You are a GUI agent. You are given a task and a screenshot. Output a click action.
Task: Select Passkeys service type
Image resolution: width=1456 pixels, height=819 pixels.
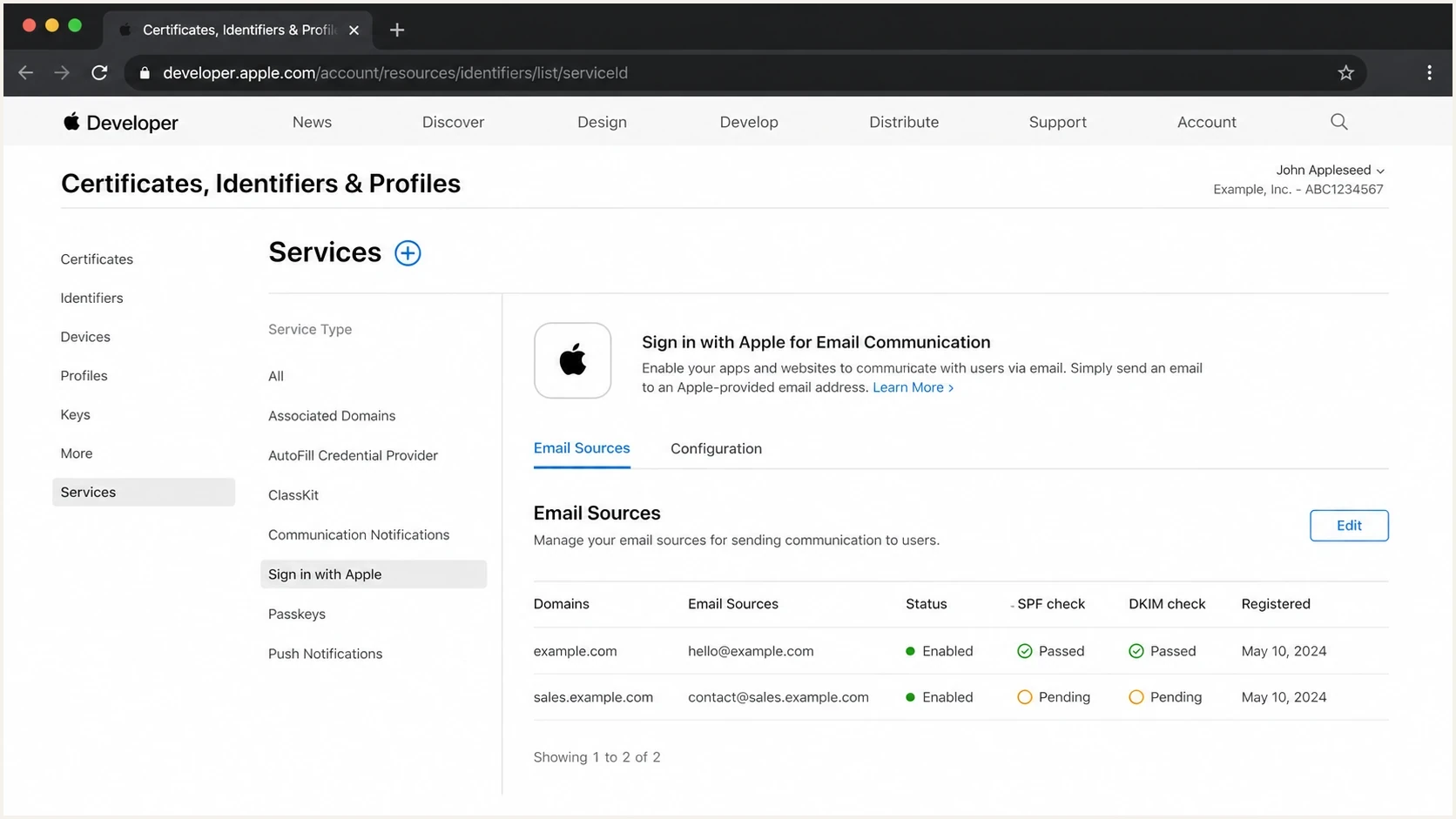point(297,614)
